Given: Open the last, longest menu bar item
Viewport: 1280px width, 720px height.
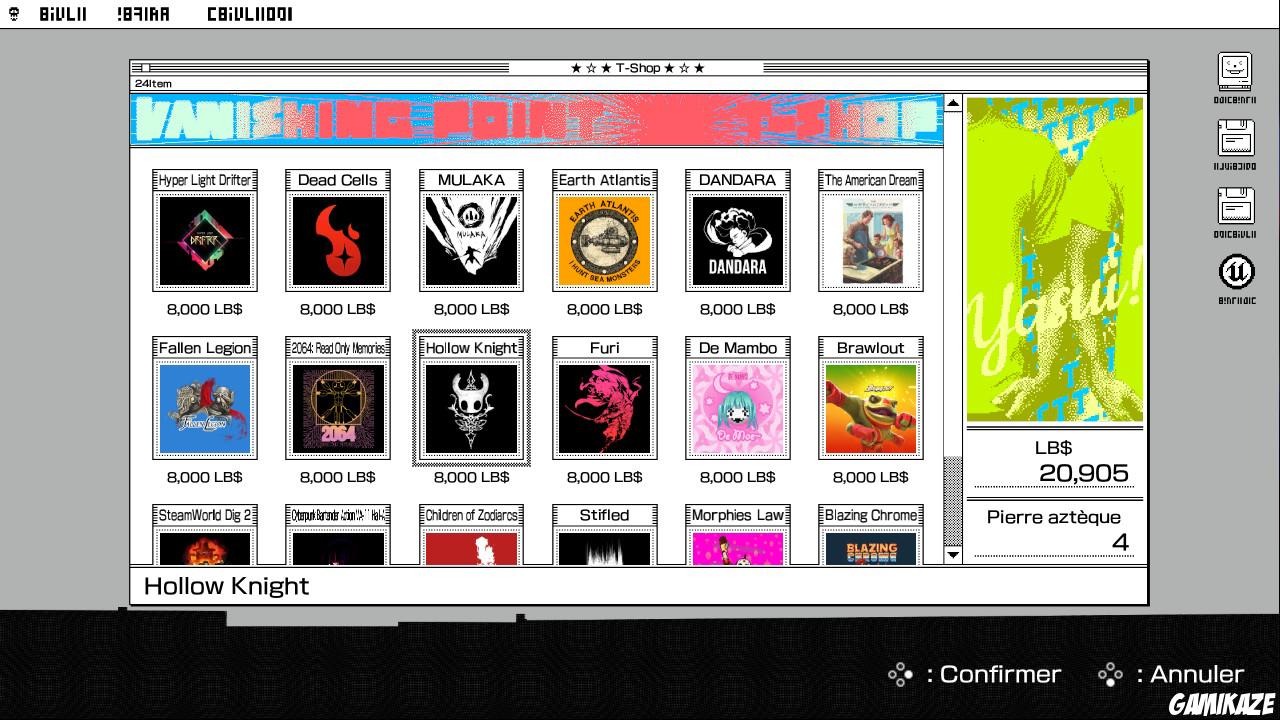Looking at the screenshot, I should tap(250, 14).
